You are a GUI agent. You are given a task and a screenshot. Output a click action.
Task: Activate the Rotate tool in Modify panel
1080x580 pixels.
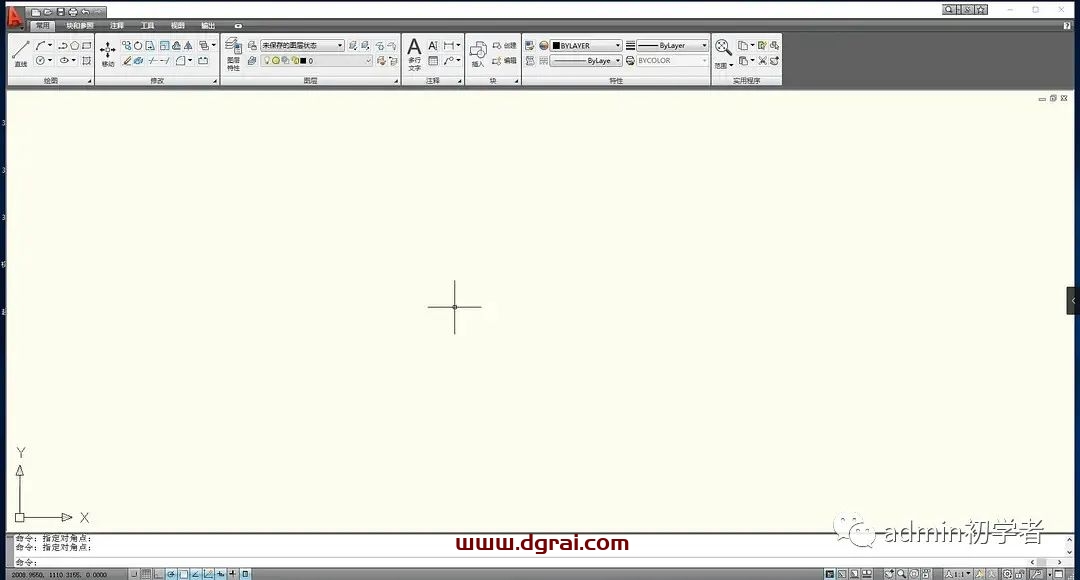tap(138, 45)
